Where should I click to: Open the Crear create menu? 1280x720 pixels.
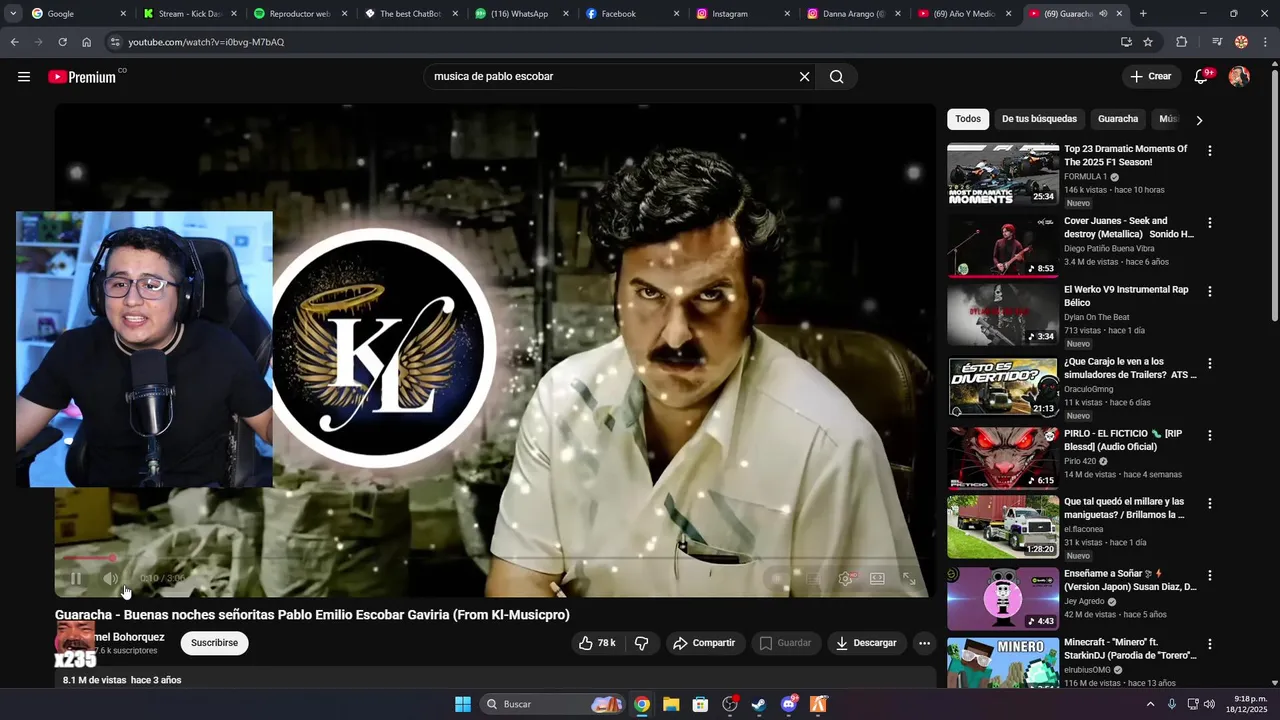1151,77
